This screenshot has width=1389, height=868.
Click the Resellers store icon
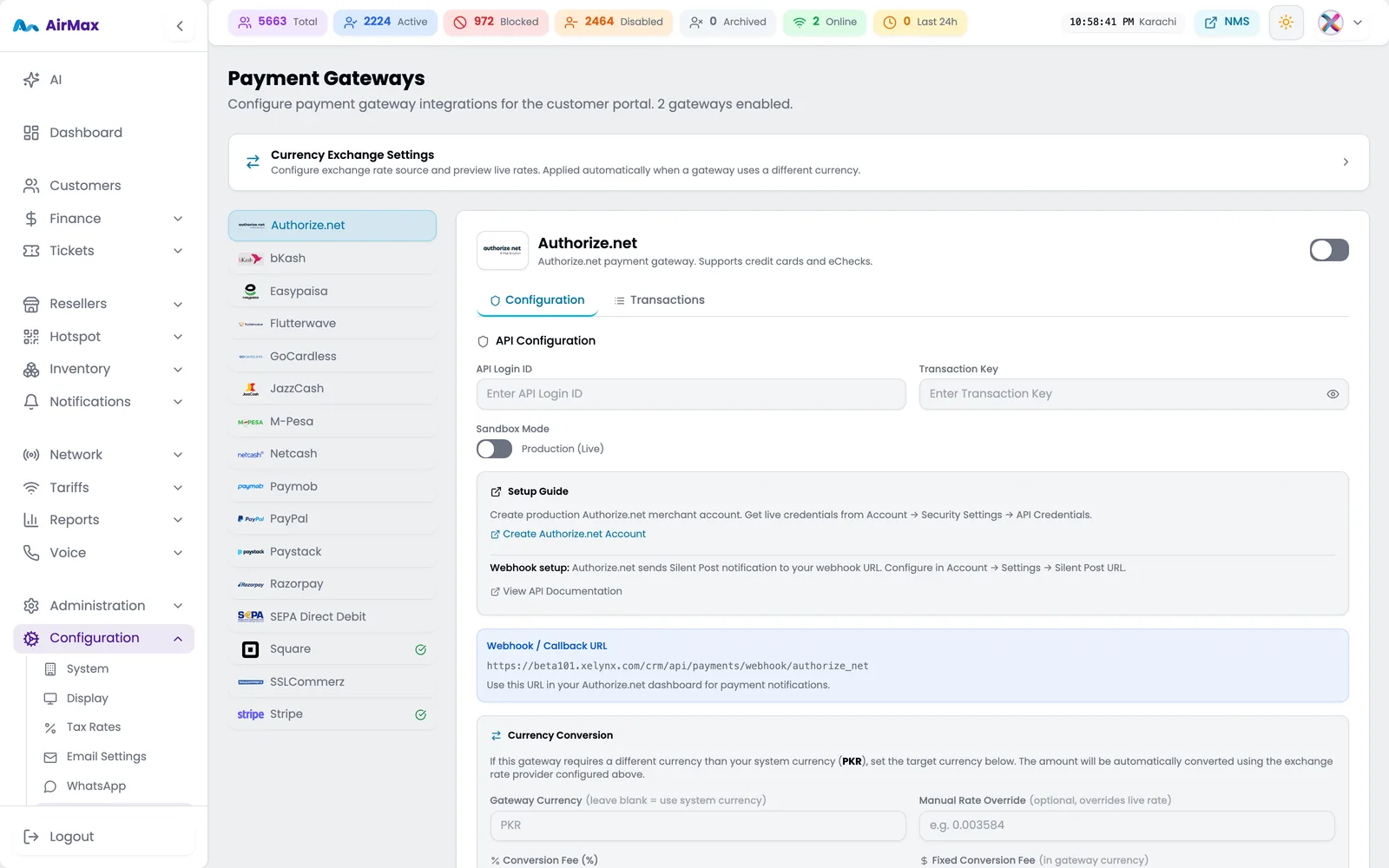point(31,304)
